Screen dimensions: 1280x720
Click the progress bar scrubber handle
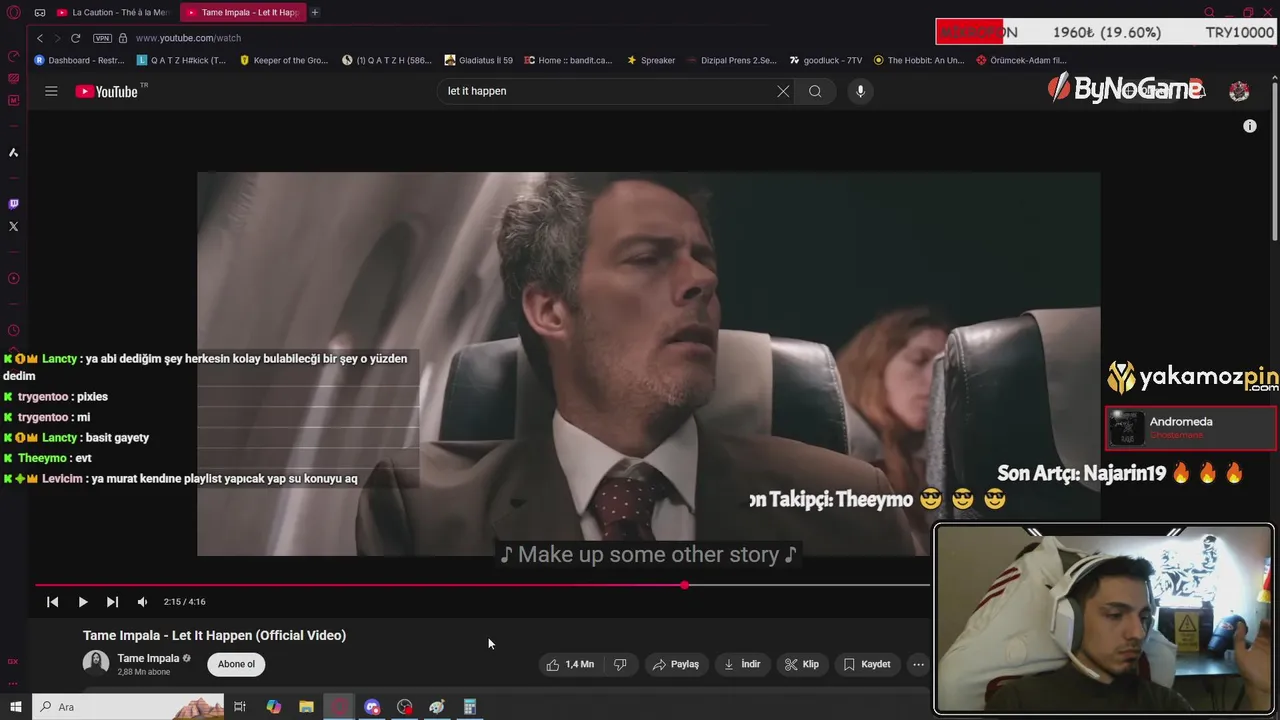point(685,585)
